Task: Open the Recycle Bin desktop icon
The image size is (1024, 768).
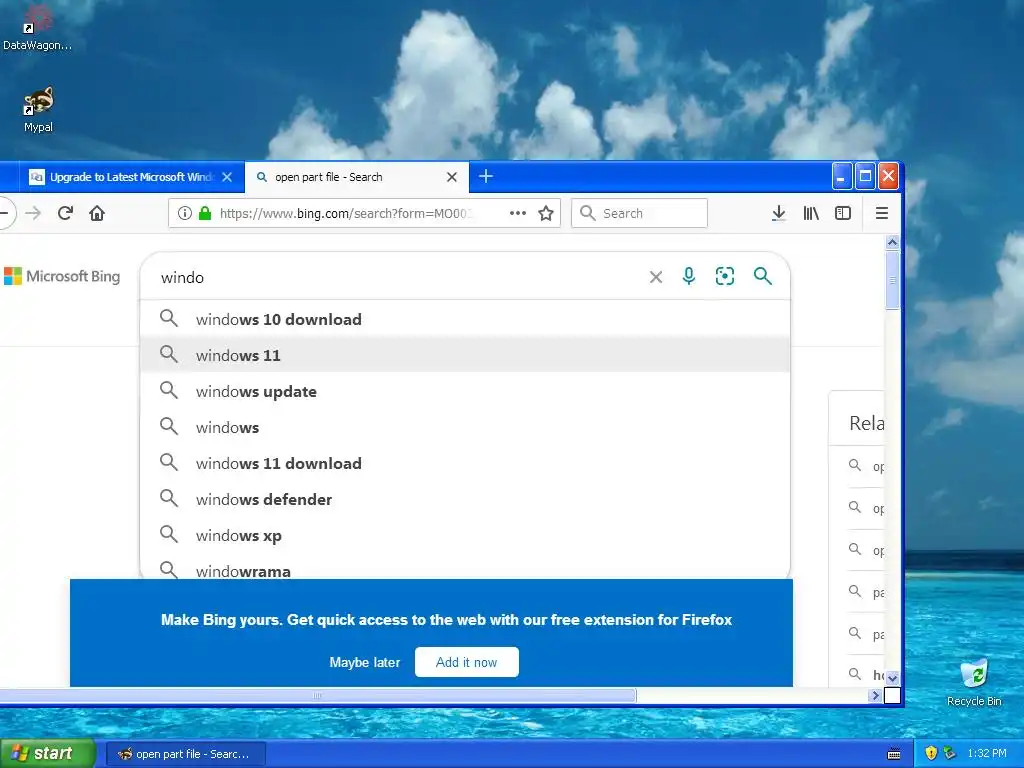Action: (x=974, y=683)
